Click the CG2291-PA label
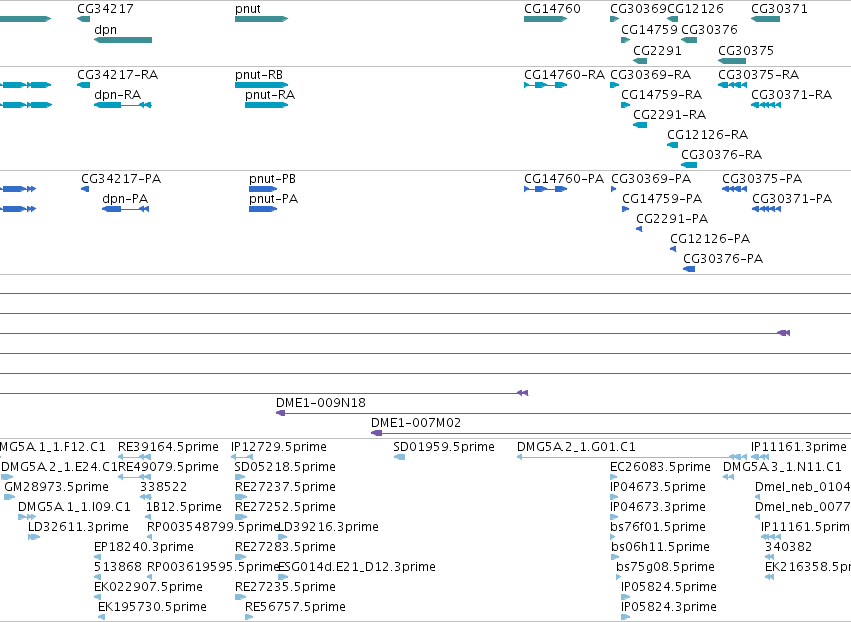The width and height of the screenshot is (851, 622). coord(672,219)
